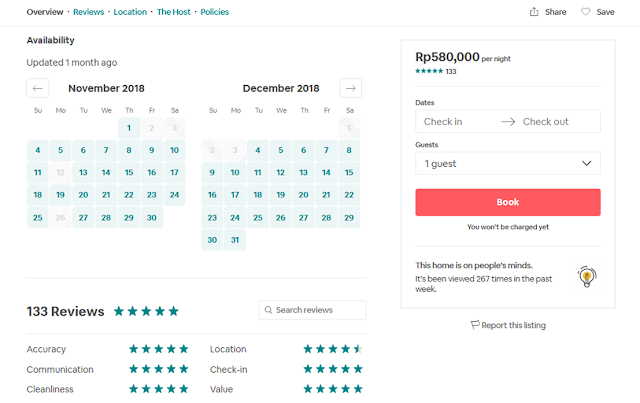Expand the 1 guest dropdown
This screenshot has width=640, height=403.
pos(508,163)
